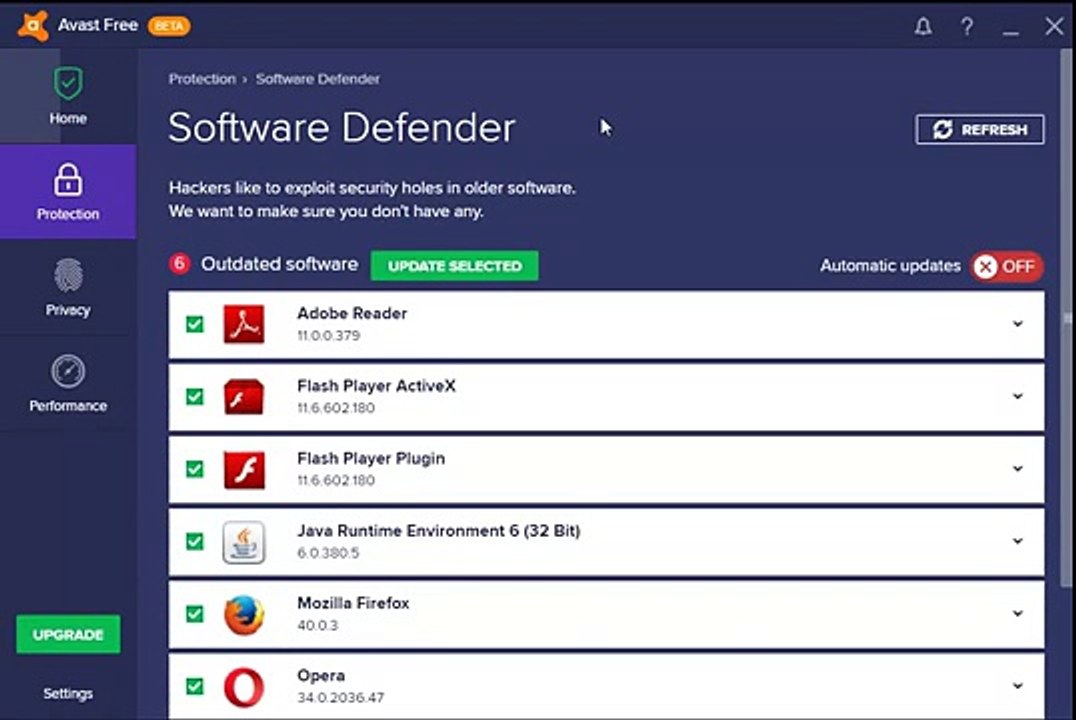
Task: Click the green Upgrade button
Action: [x=68, y=634]
